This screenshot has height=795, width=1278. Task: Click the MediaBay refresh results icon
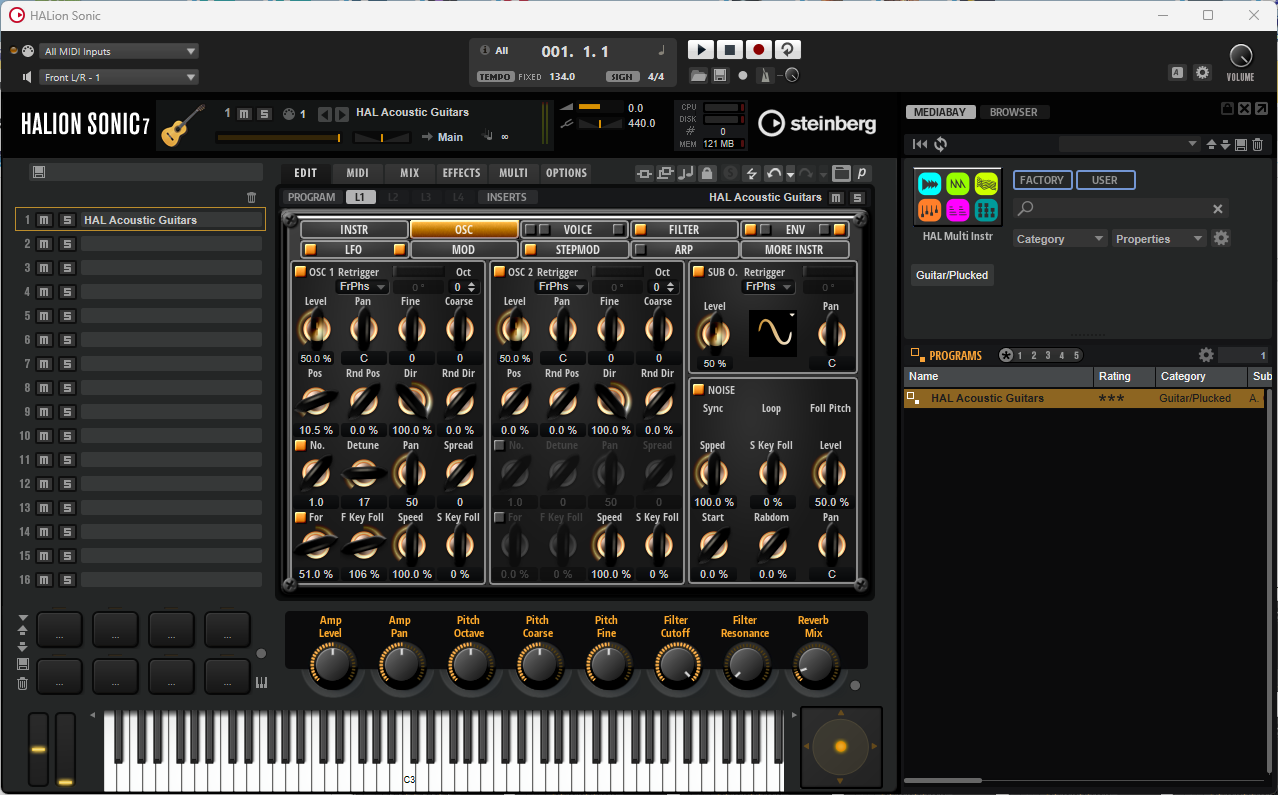coord(941,144)
